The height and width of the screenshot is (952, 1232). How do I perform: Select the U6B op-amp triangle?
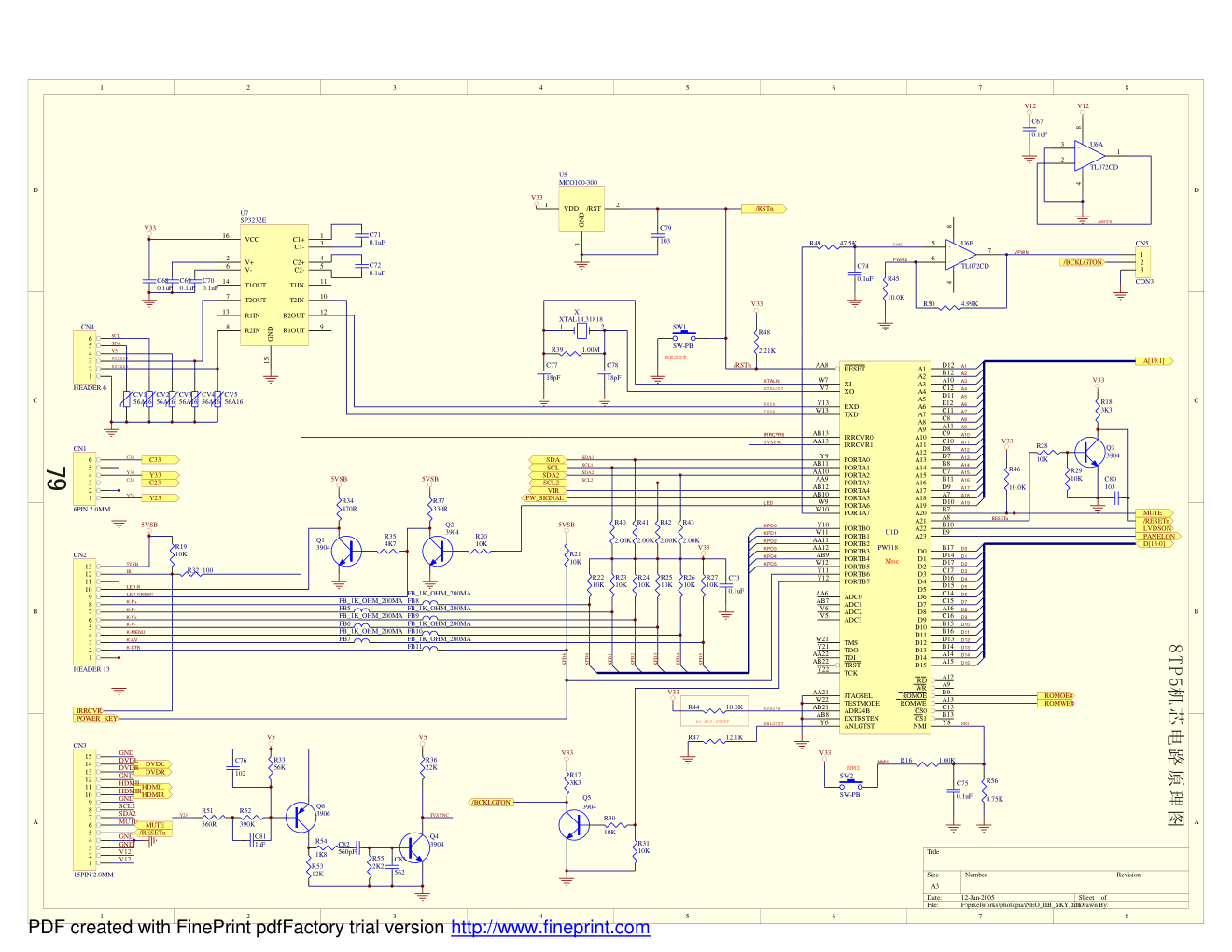[961, 255]
